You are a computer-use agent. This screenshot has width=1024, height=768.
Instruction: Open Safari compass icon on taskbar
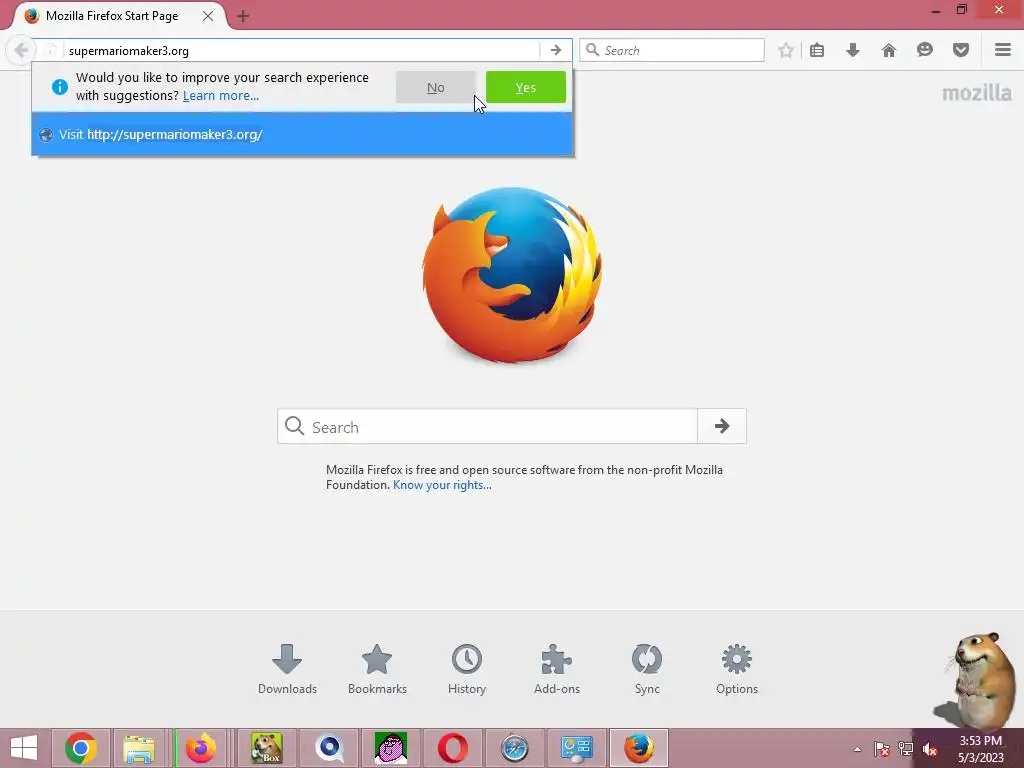pos(515,748)
